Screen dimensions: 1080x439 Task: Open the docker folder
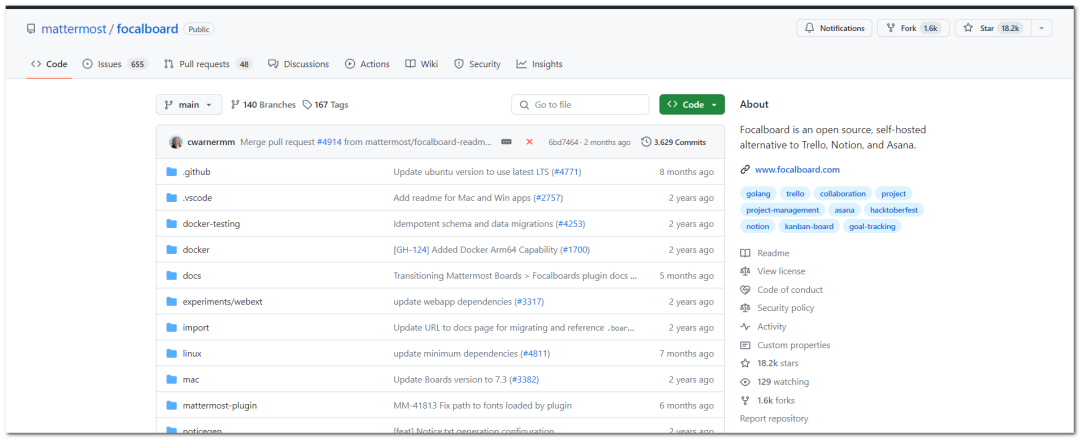(x=196, y=249)
